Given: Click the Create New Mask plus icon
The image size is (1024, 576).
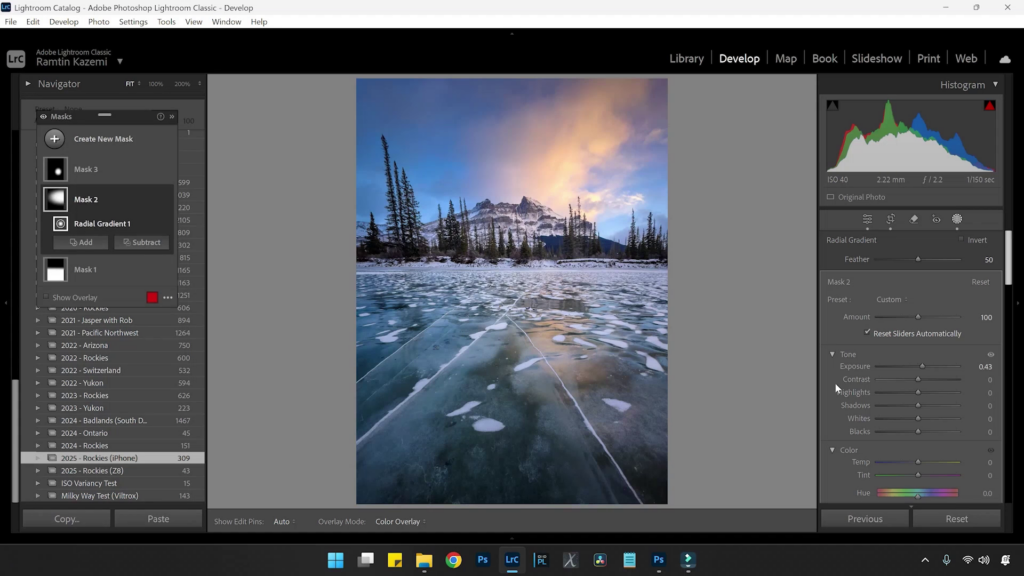Looking at the screenshot, I should 55,139.
